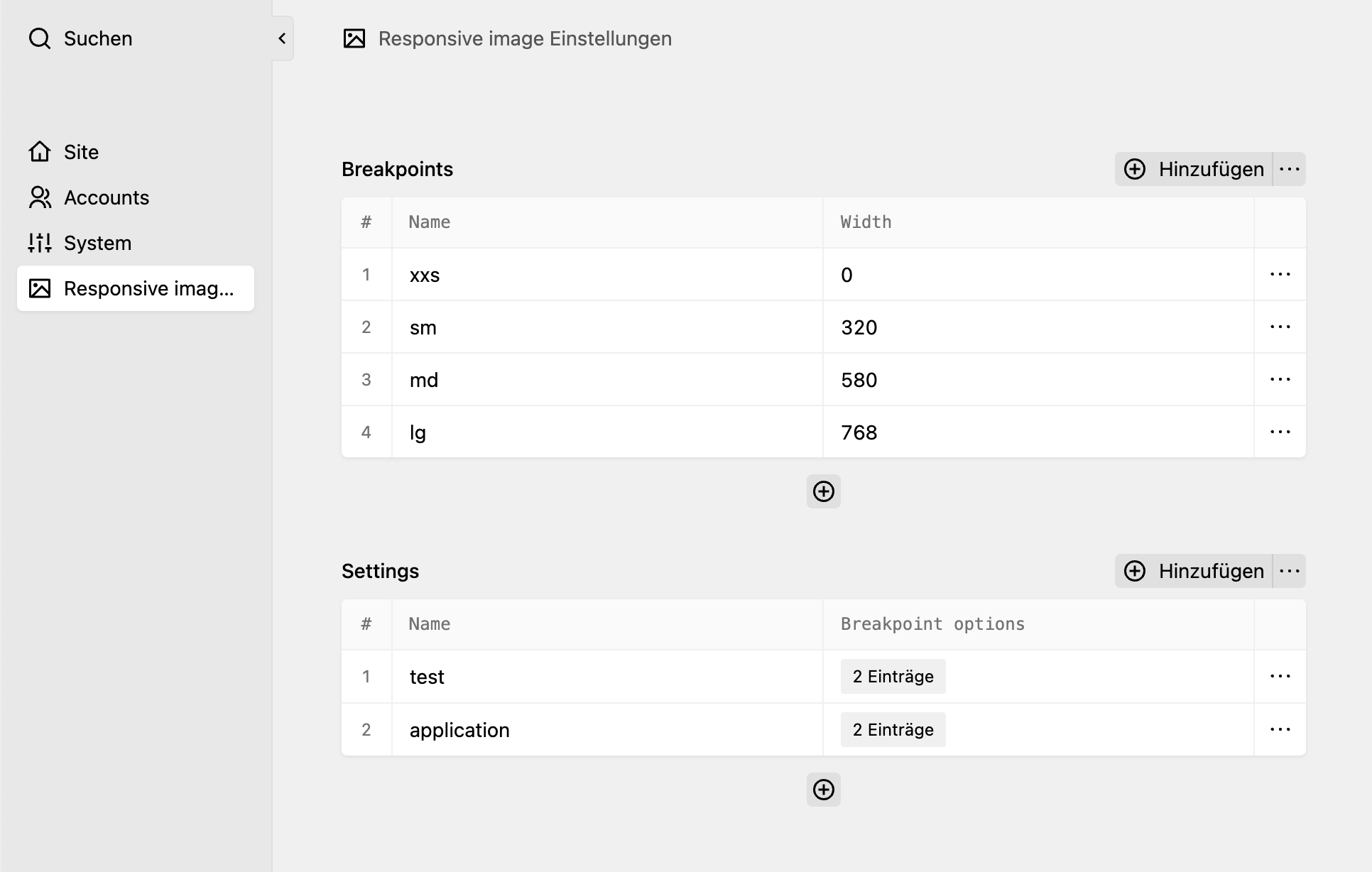Screen dimensions: 1372x872
Task: Select Responsive image menu item
Action: tap(135, 288)
